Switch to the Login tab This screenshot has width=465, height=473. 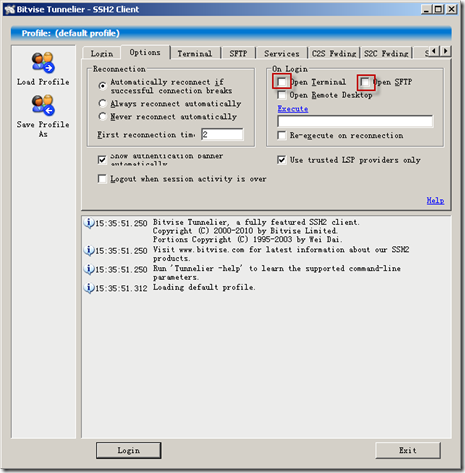102,53
